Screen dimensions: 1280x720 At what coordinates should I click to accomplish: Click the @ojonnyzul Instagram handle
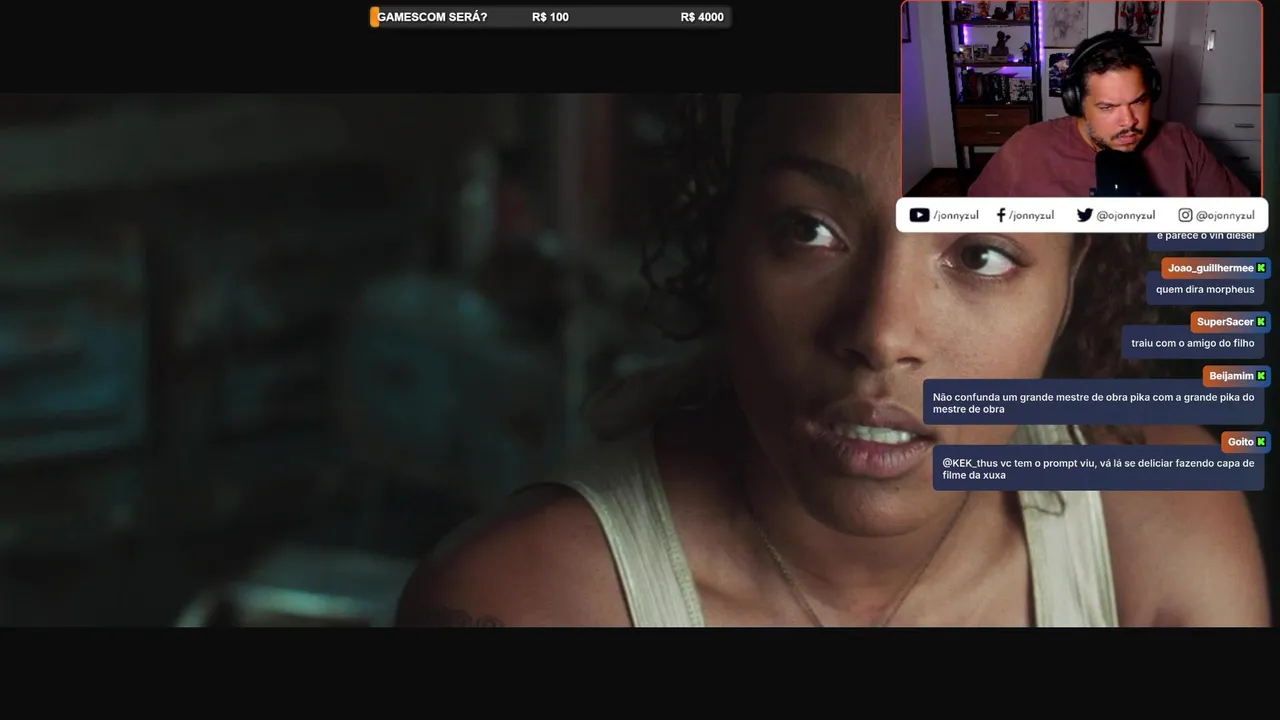coord(1225,215)
